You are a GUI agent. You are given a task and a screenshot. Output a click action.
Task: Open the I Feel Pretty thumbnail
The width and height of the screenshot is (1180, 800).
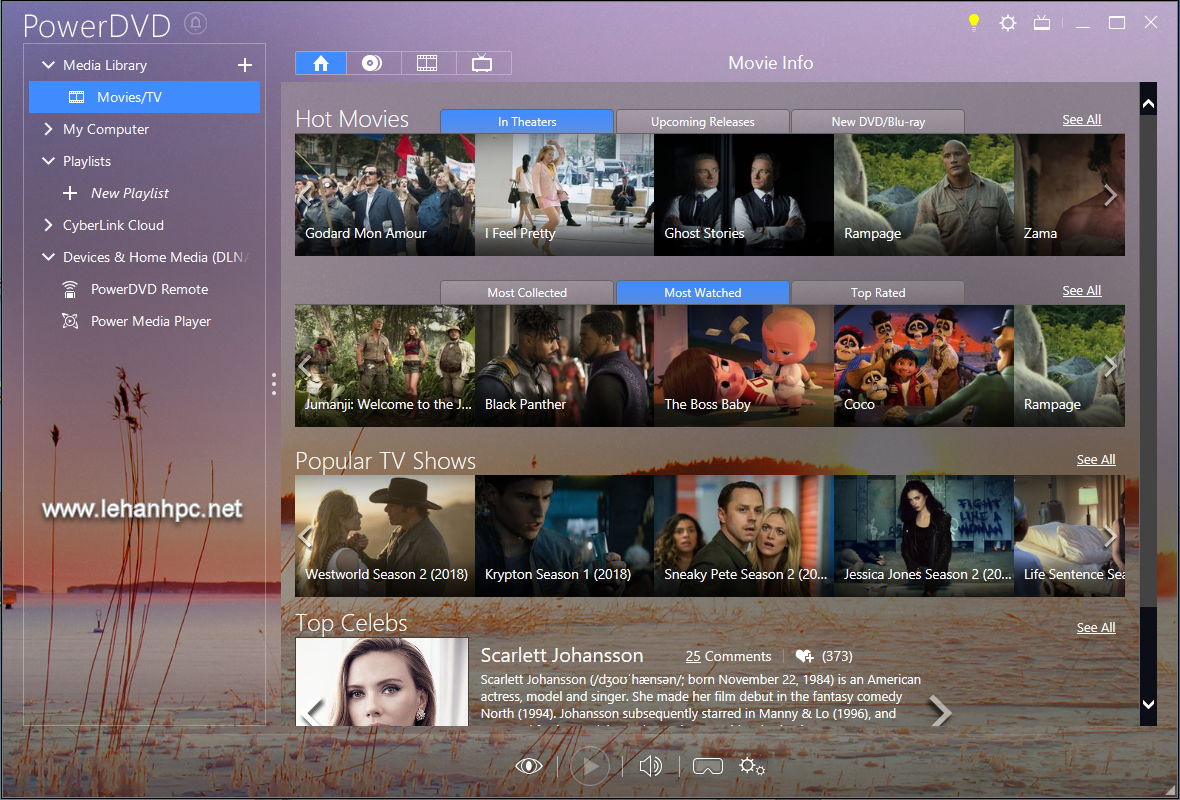[564, 195]
